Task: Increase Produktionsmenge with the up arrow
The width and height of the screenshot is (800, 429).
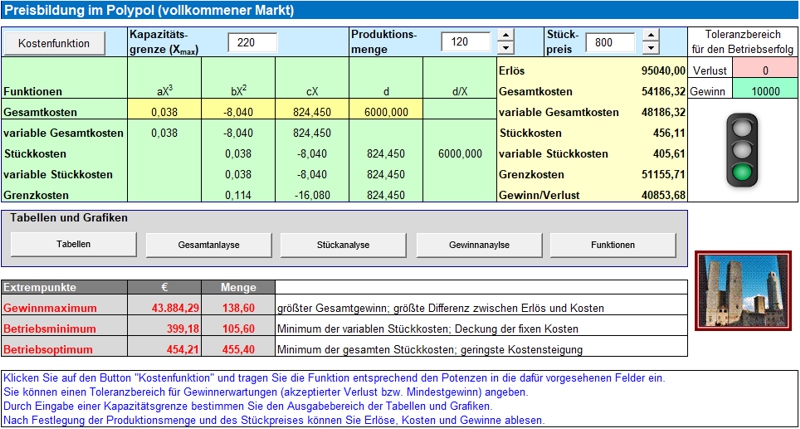Action: pyautogui.click(x=505, y=36)
